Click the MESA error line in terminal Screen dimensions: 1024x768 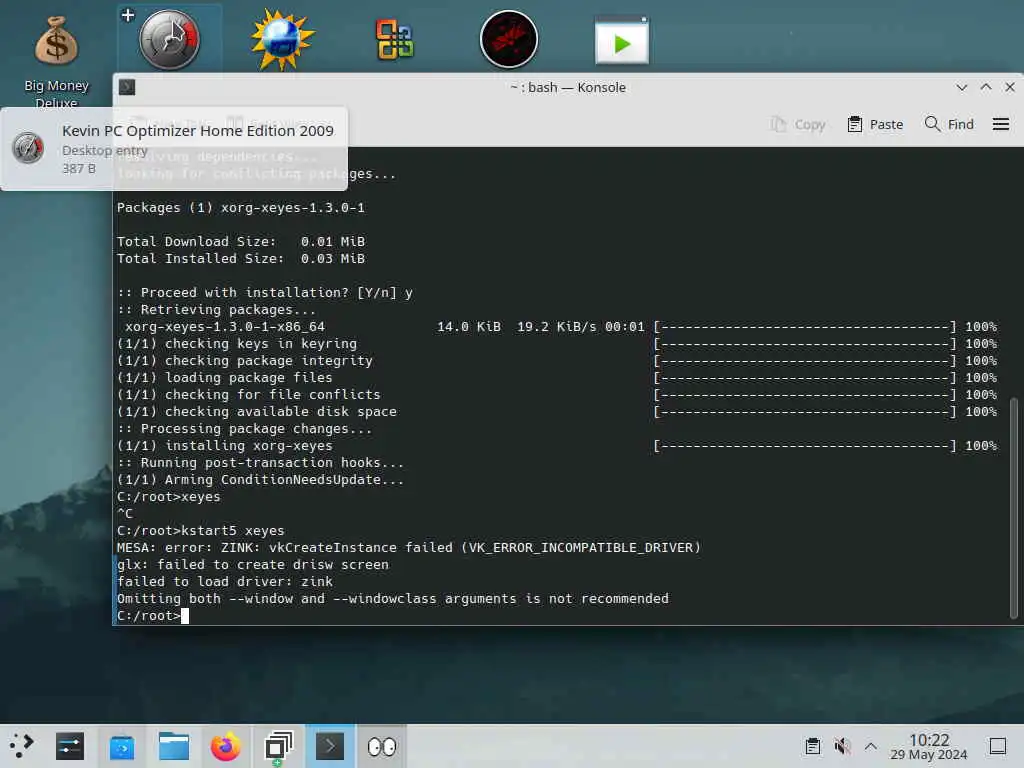point(409,547)
